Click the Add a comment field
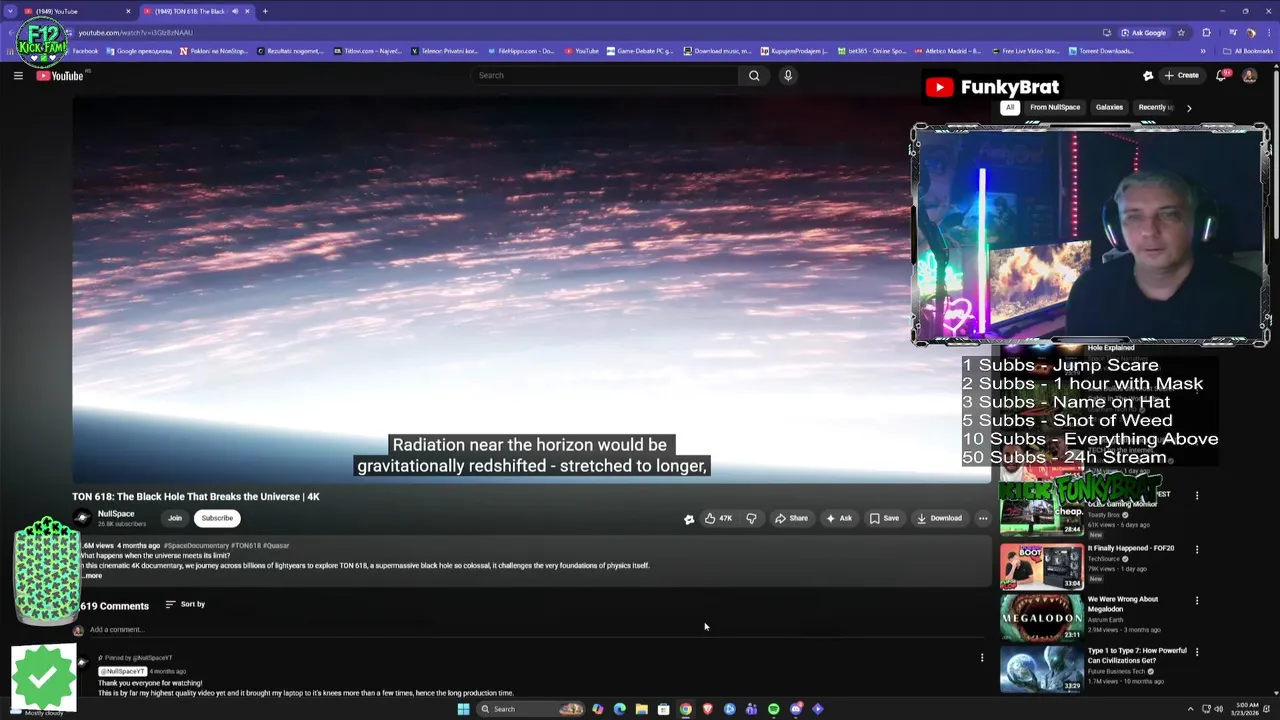The image size is (1280, 720). [x=535, y=630]
